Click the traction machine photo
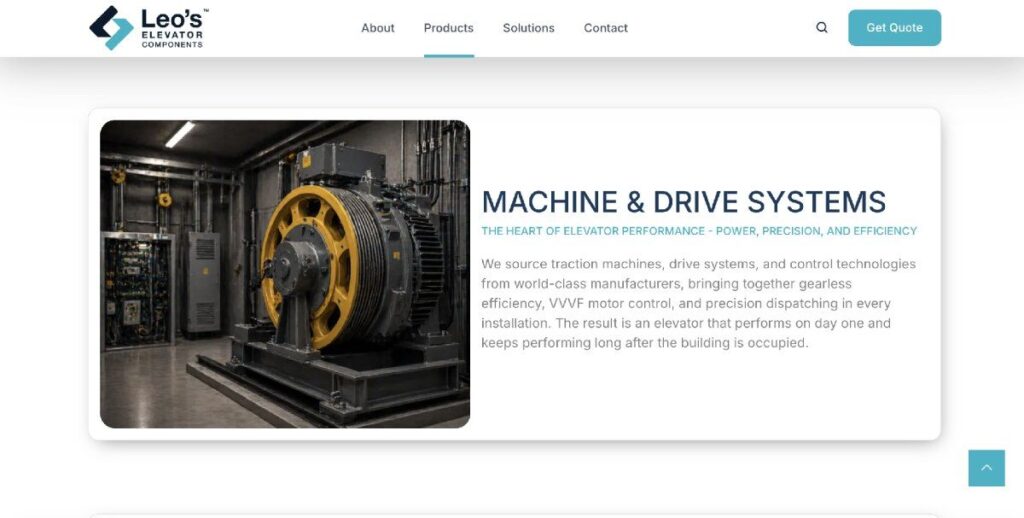The image size is (1024, 518). [x=285, y=274]
